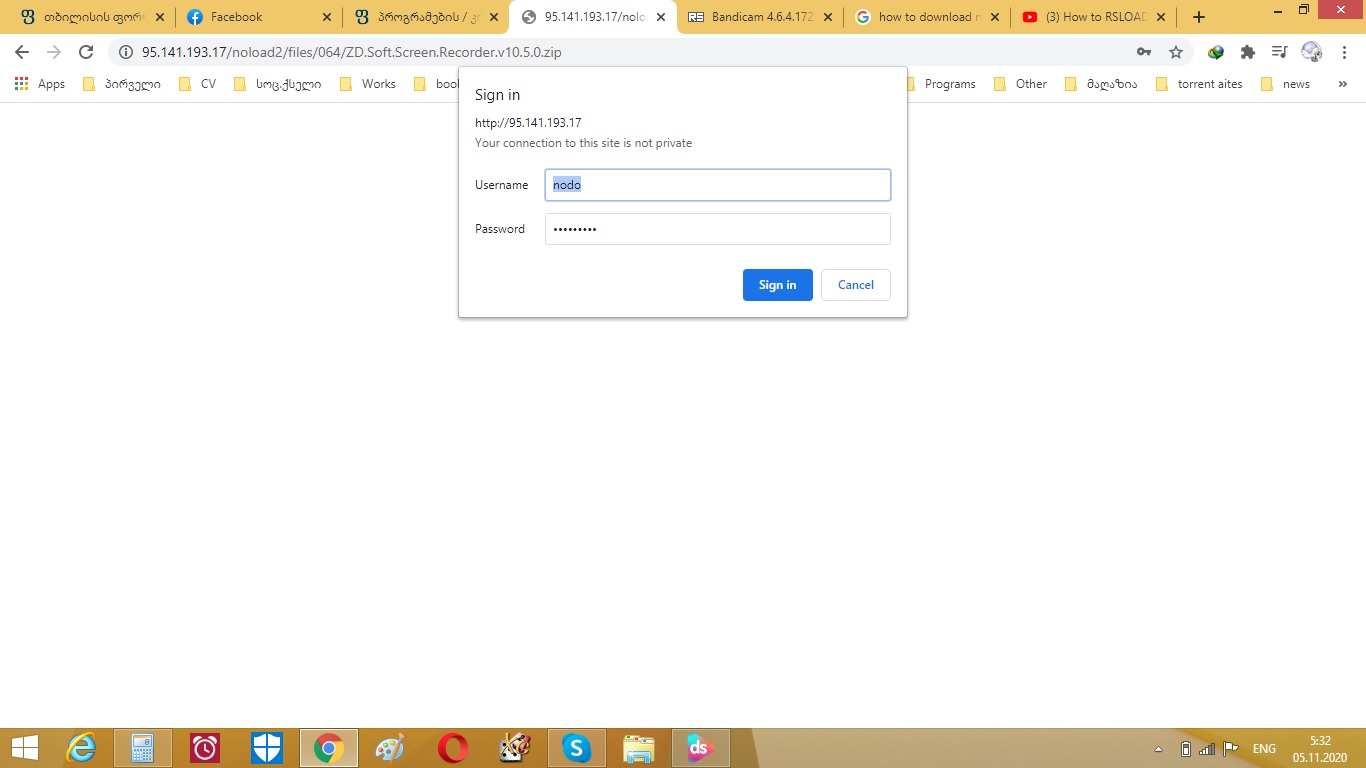Open the Internet Download Manager extension
The height and width of the screenshot is (768, 1366).
click(x=1216, y=52)
